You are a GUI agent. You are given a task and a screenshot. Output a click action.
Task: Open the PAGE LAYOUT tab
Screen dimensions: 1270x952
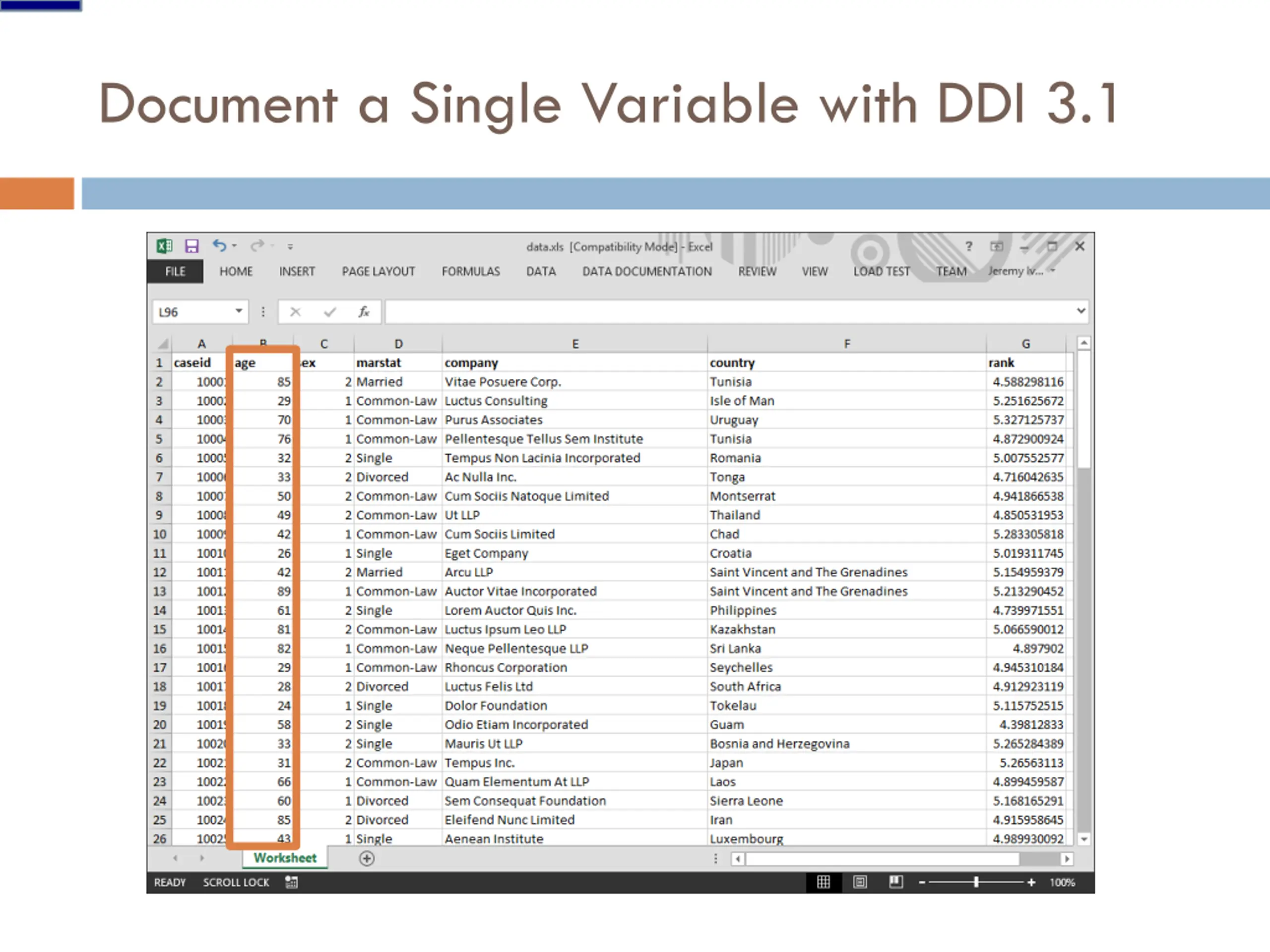pos(379,271)
